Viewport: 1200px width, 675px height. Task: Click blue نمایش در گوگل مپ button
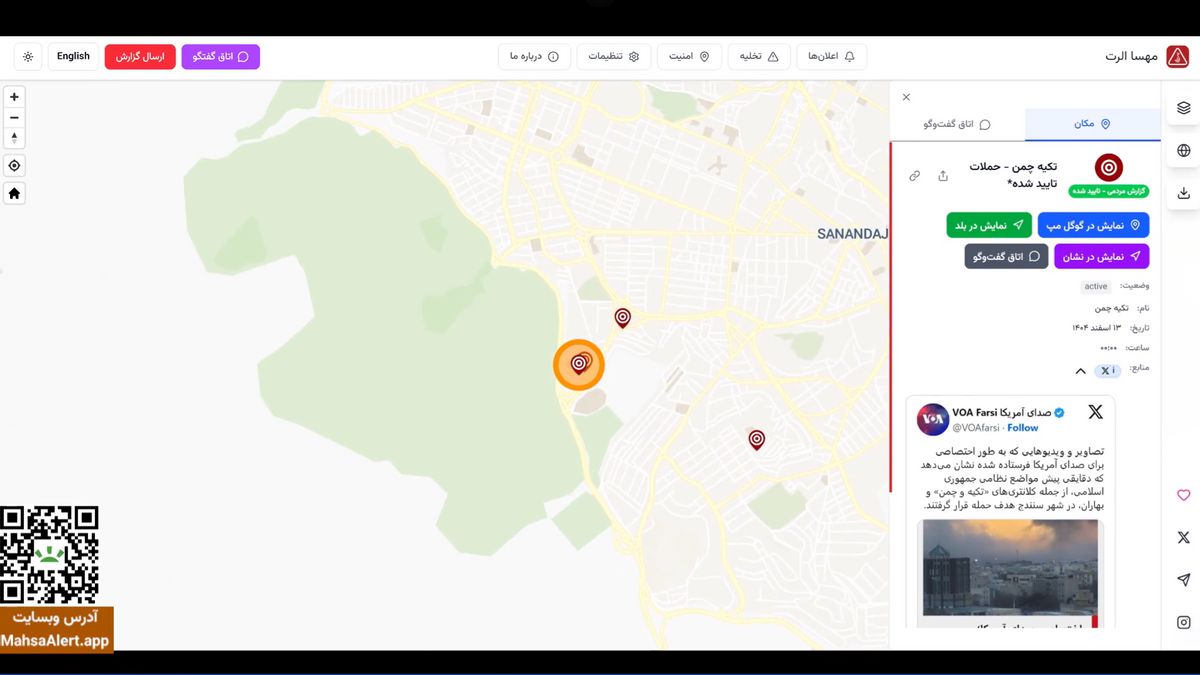point(1093,225)
